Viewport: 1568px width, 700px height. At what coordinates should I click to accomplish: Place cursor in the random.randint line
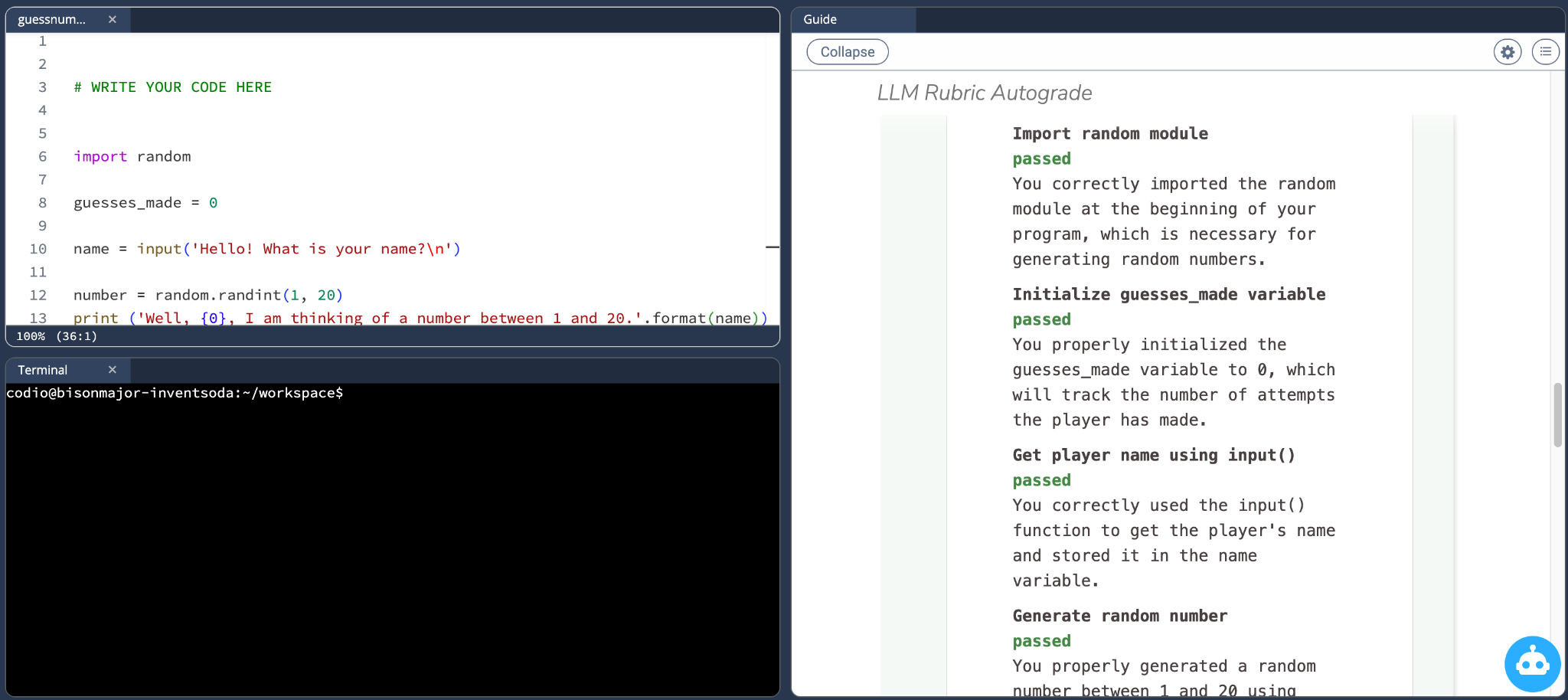pos(208,295)
